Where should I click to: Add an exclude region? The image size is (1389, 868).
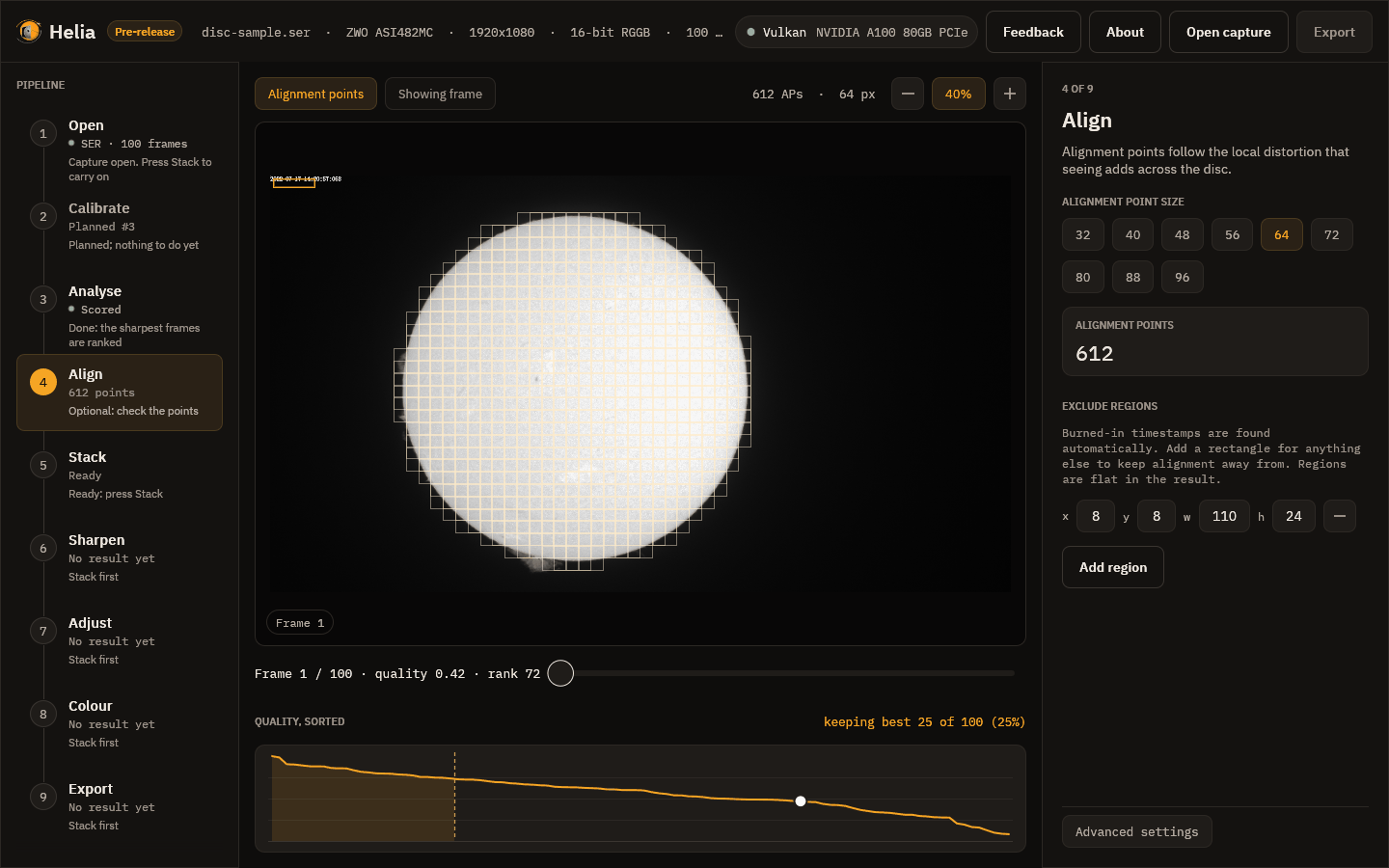coord(1113,567)
